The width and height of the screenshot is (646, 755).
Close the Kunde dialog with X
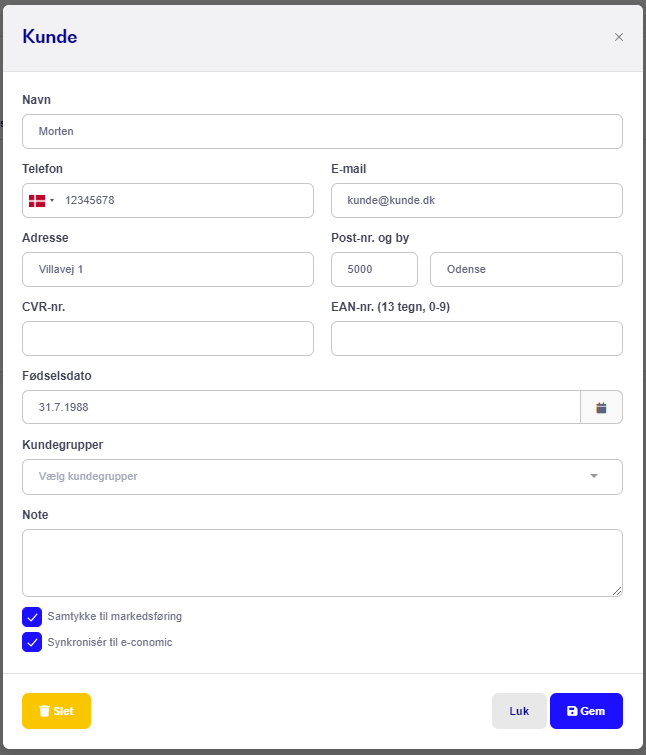pos(619,37)
